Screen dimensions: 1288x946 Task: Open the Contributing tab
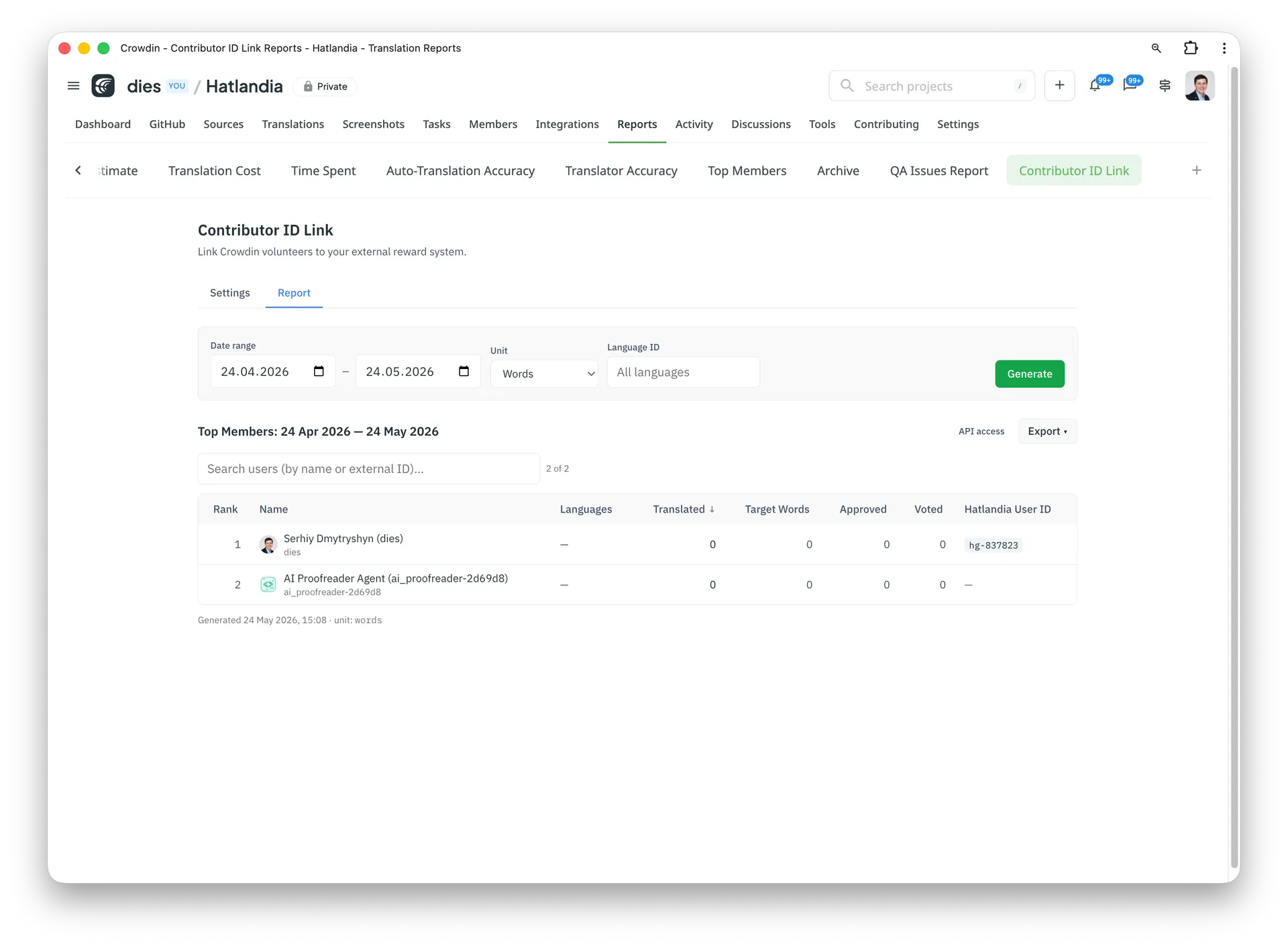(886, 124)
